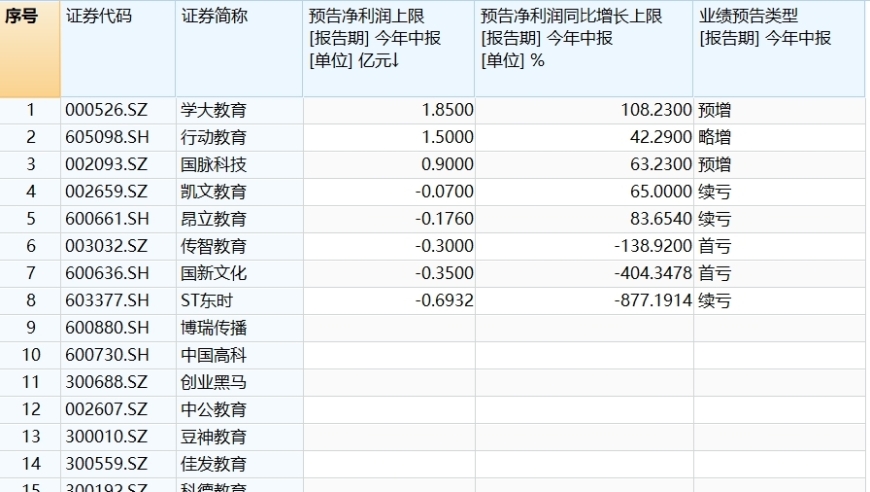
Task: Click profit value 0.9000
Action: click(447, 164)
